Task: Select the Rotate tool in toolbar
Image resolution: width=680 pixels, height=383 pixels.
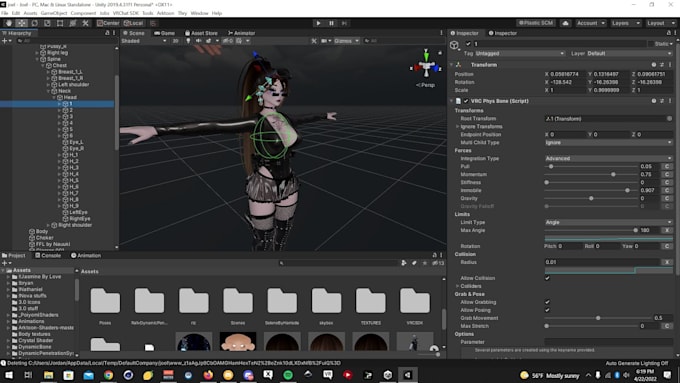Action: pyautogui.click(x=34, y=23)
